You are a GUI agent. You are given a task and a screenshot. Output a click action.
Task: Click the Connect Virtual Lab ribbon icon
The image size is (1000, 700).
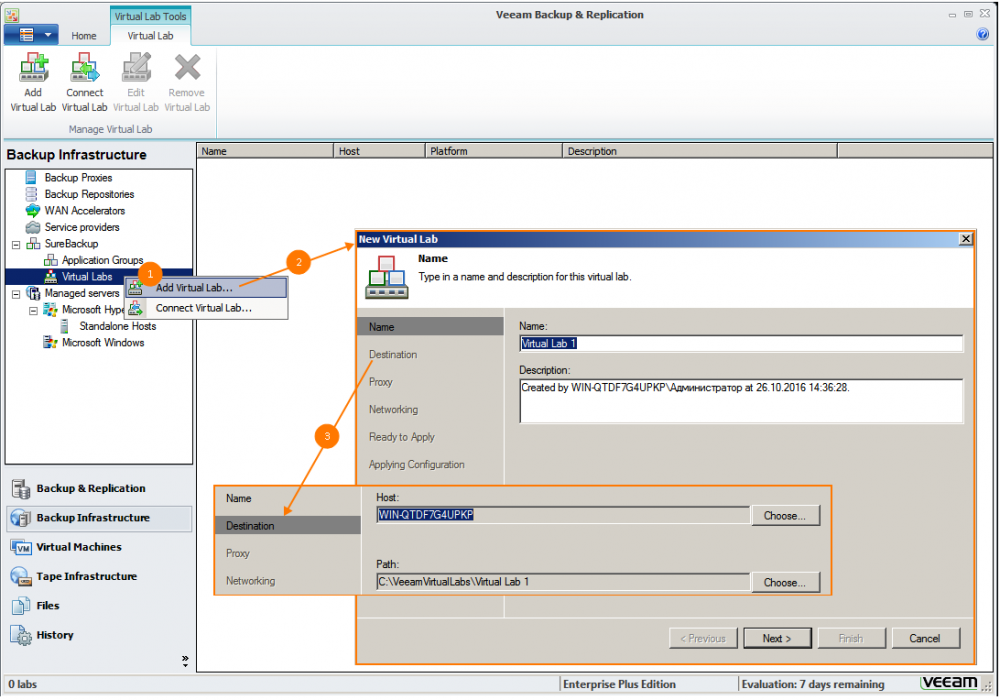pyautogui.click(x=84, y=68)
